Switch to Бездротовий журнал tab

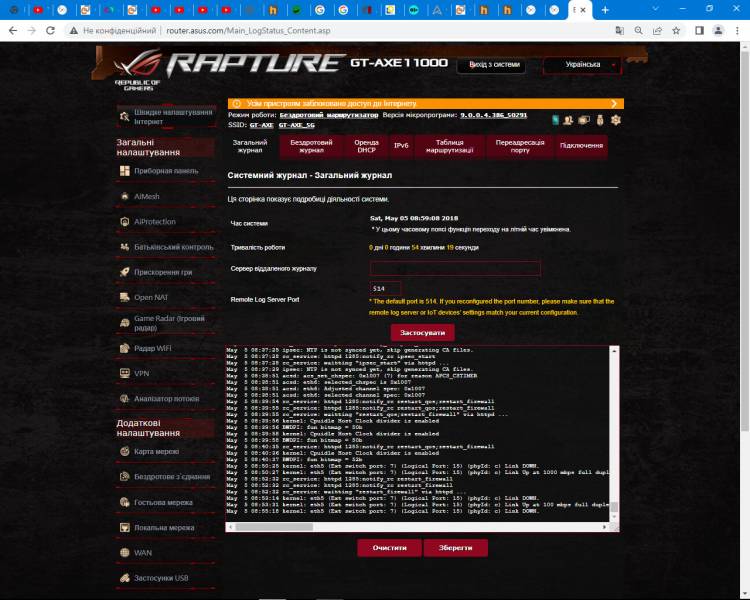tap(311, 146)
